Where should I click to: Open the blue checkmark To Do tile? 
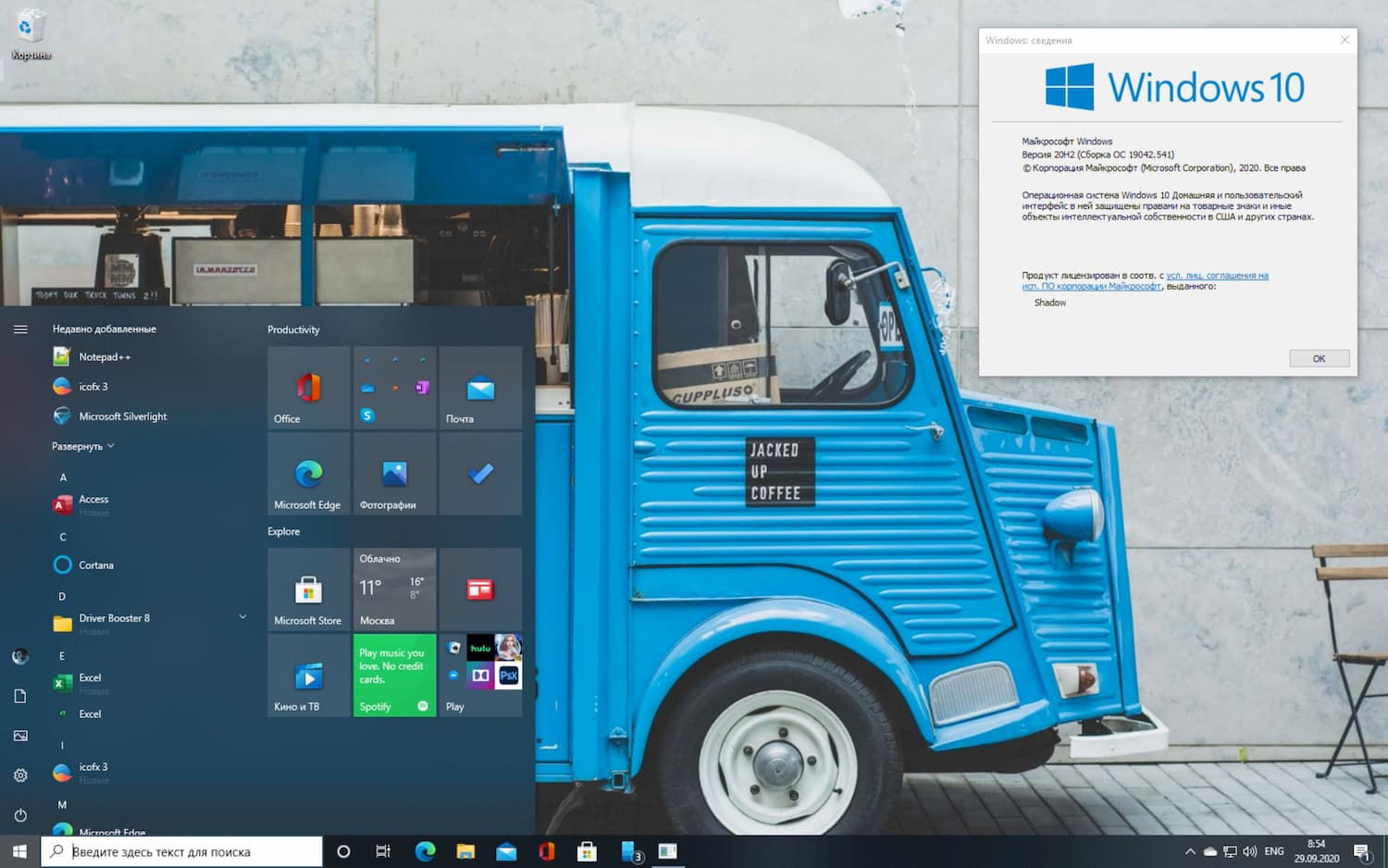(480, 474)
